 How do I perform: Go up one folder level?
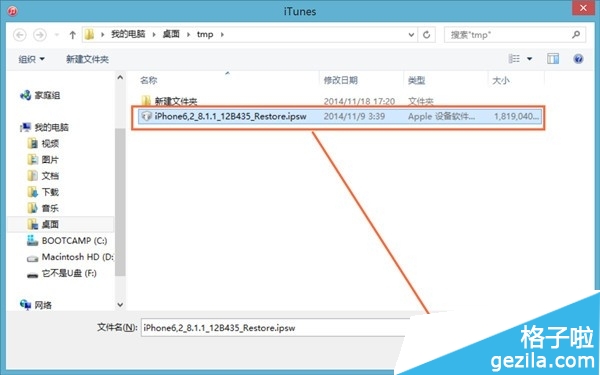coord(72,35)
